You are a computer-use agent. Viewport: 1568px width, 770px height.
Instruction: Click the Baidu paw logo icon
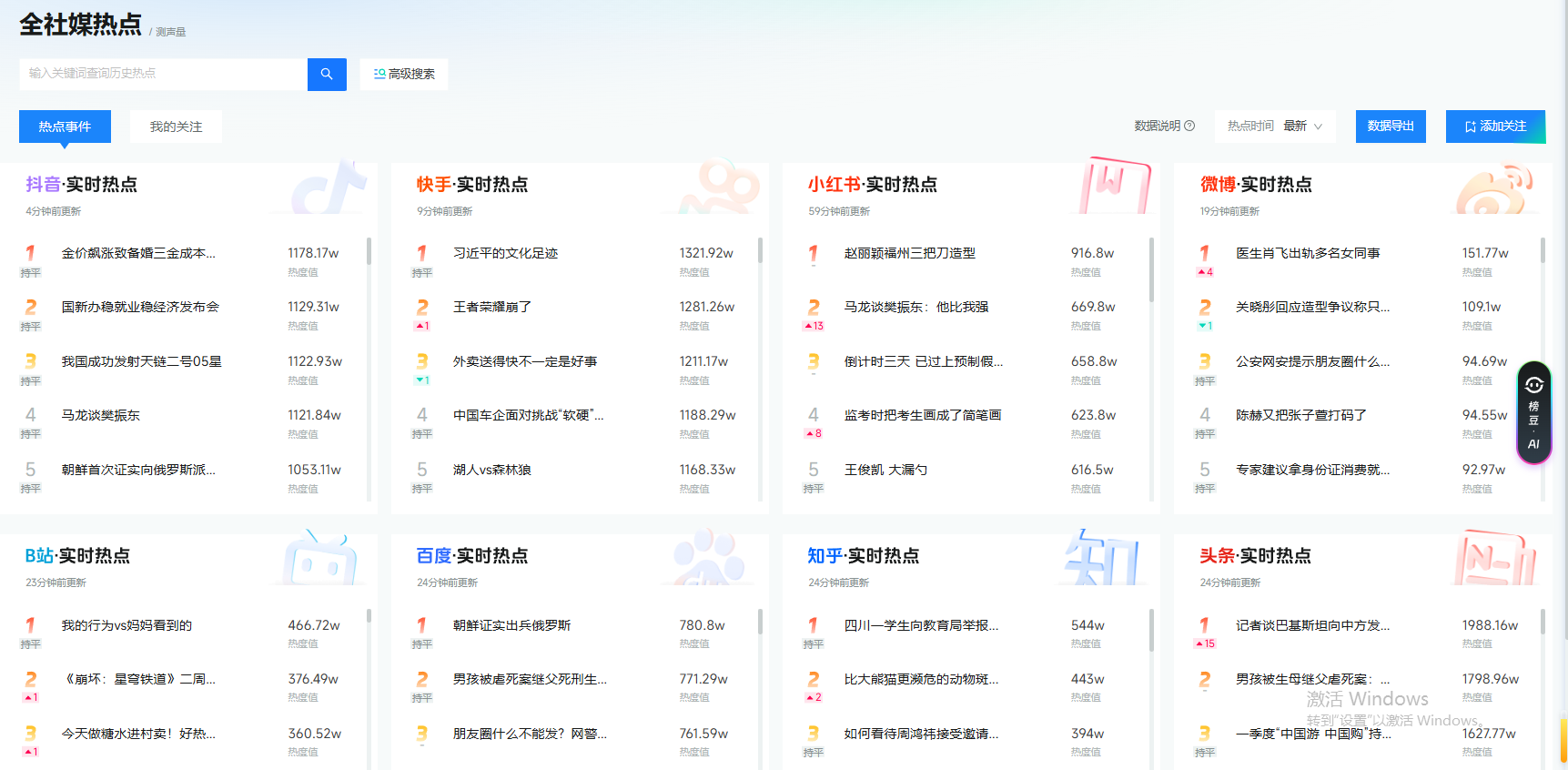(710, 557)
